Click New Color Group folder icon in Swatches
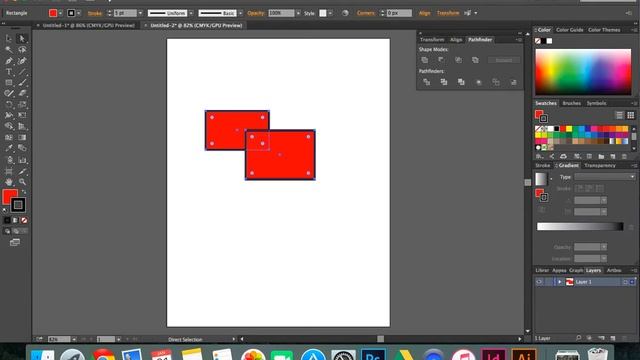The image size is (640, 360). (x=601, y=156)
